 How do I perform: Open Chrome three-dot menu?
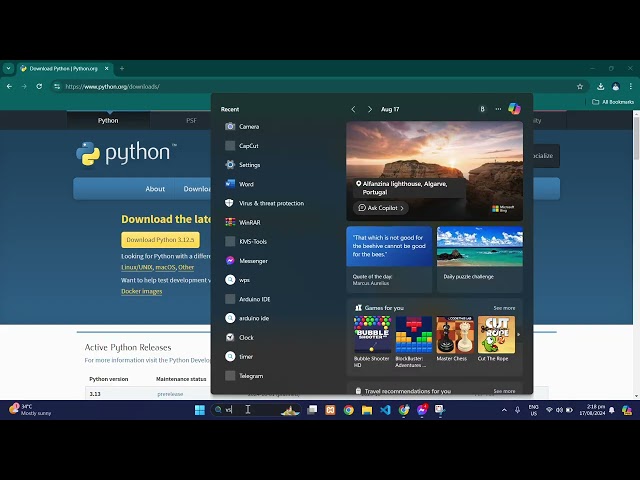point(631,87)
